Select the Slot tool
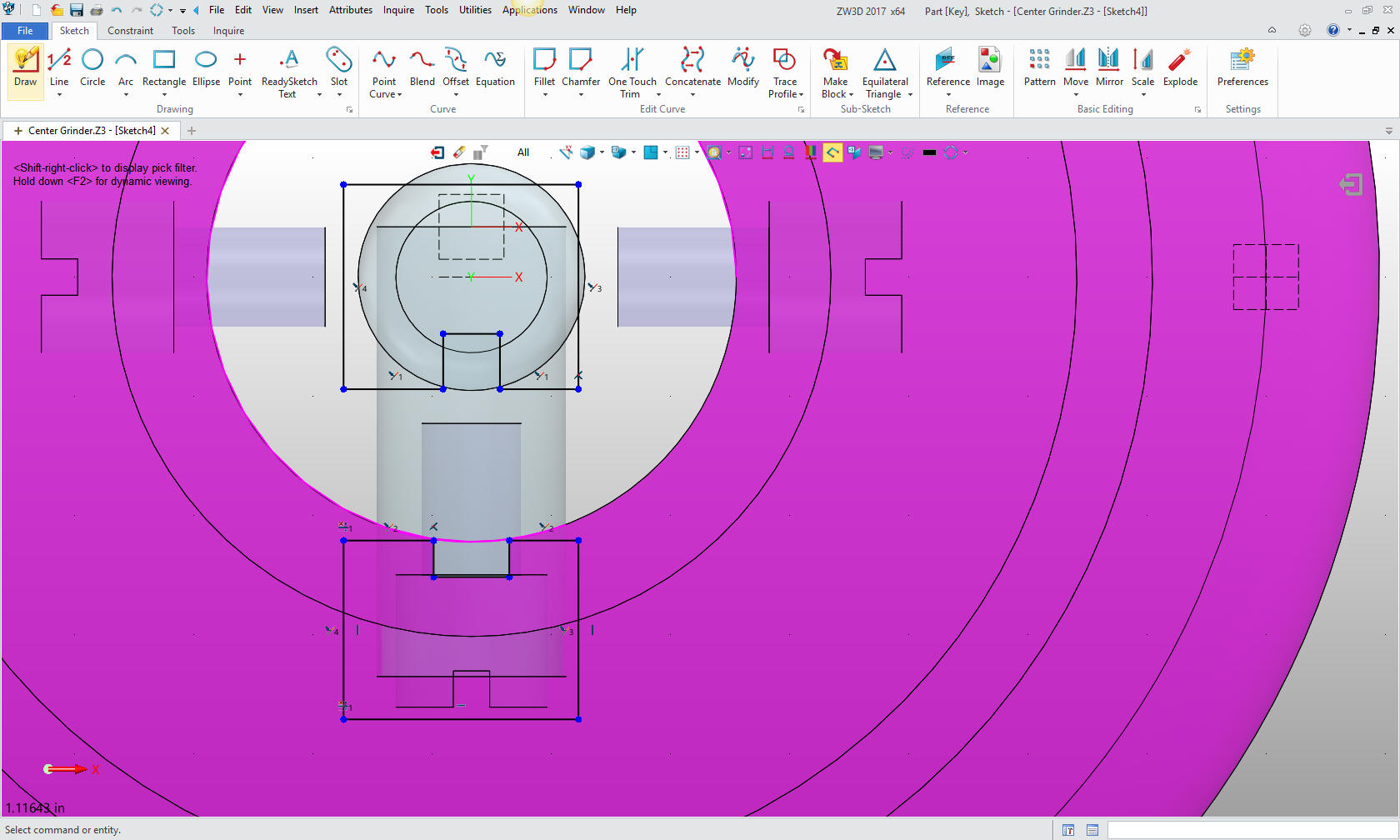Viewport: 1400px width, 840px height. [339, 67]
